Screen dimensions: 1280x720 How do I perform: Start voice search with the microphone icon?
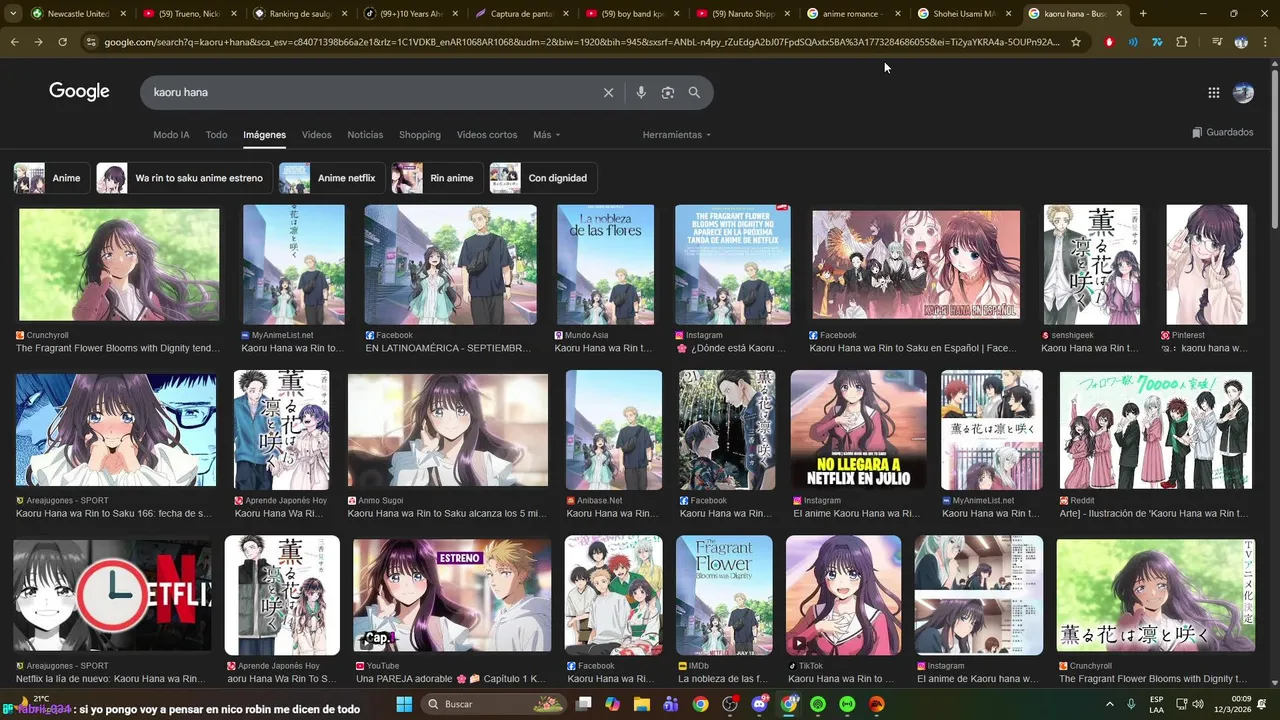[x=641, y=92]
